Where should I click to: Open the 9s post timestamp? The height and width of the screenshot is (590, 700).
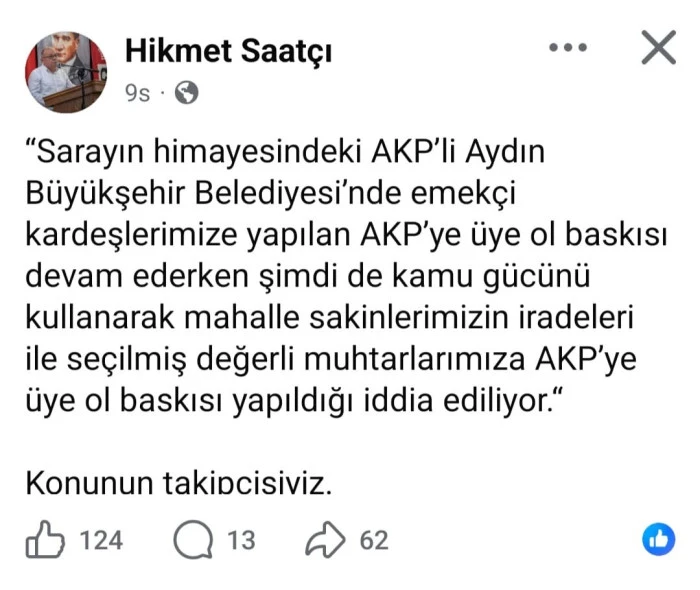(138, 93)
